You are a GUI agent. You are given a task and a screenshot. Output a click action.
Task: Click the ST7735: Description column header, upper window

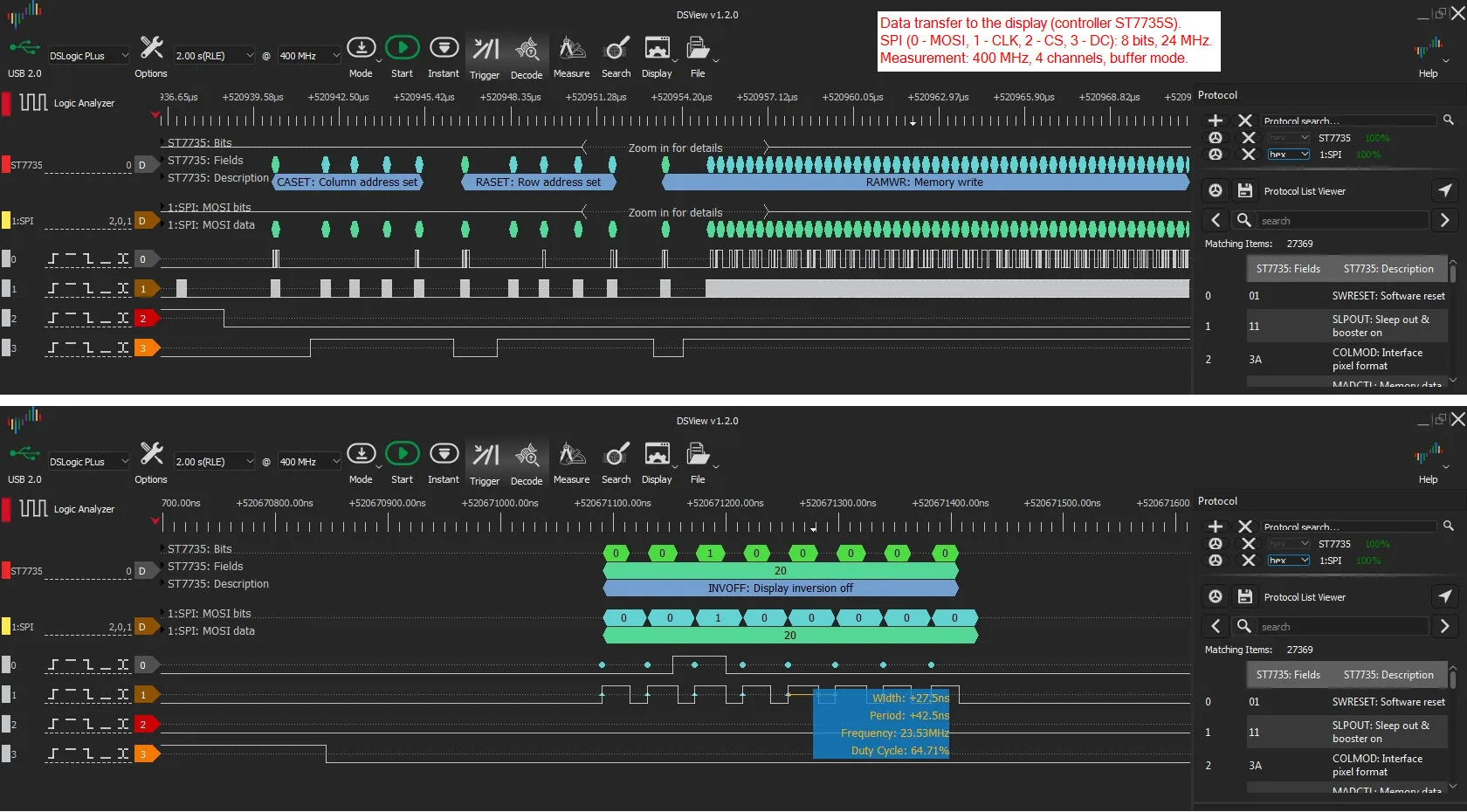point(1388,269)
